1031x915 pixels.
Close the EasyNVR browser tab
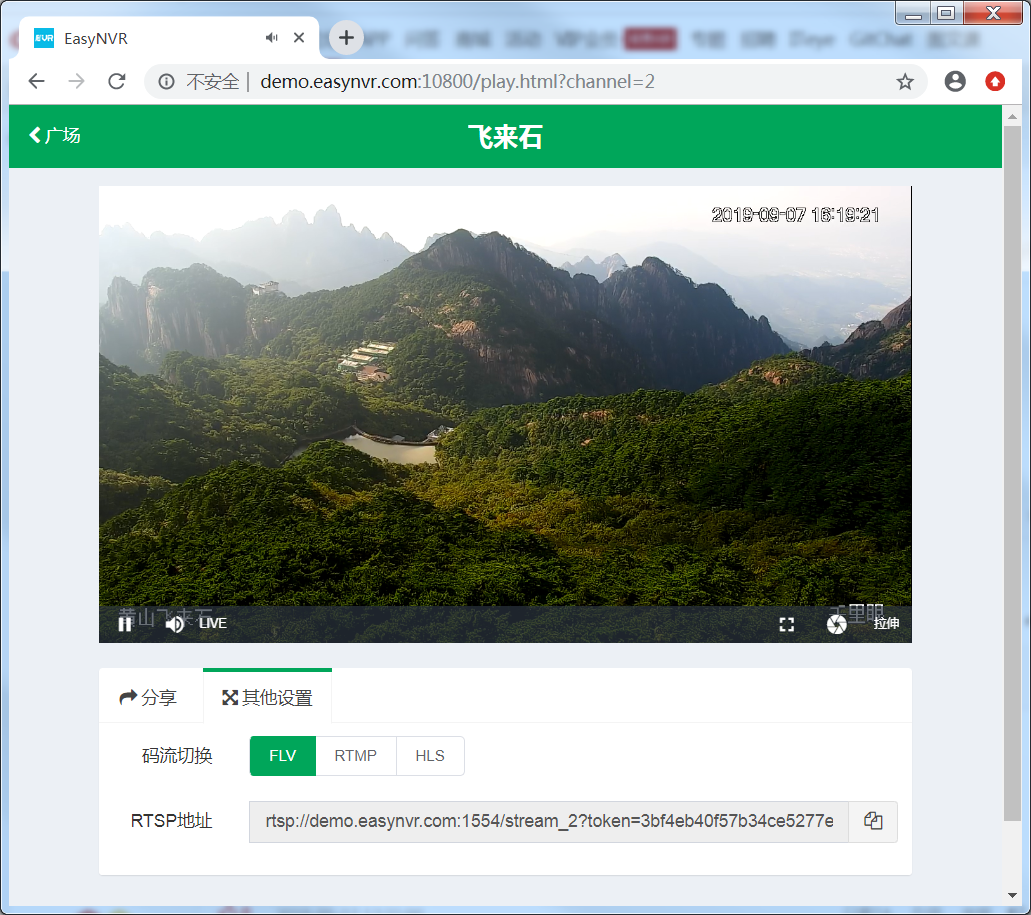(299, 38)
